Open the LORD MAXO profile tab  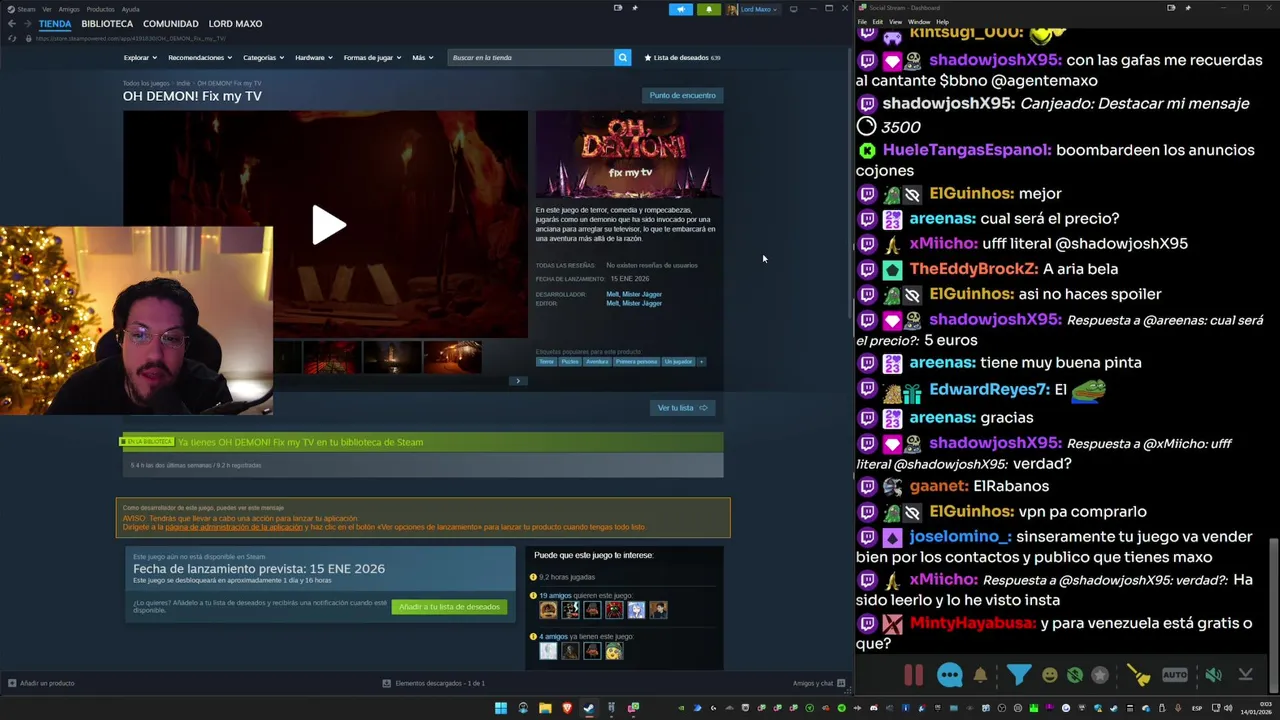(235, 24)
